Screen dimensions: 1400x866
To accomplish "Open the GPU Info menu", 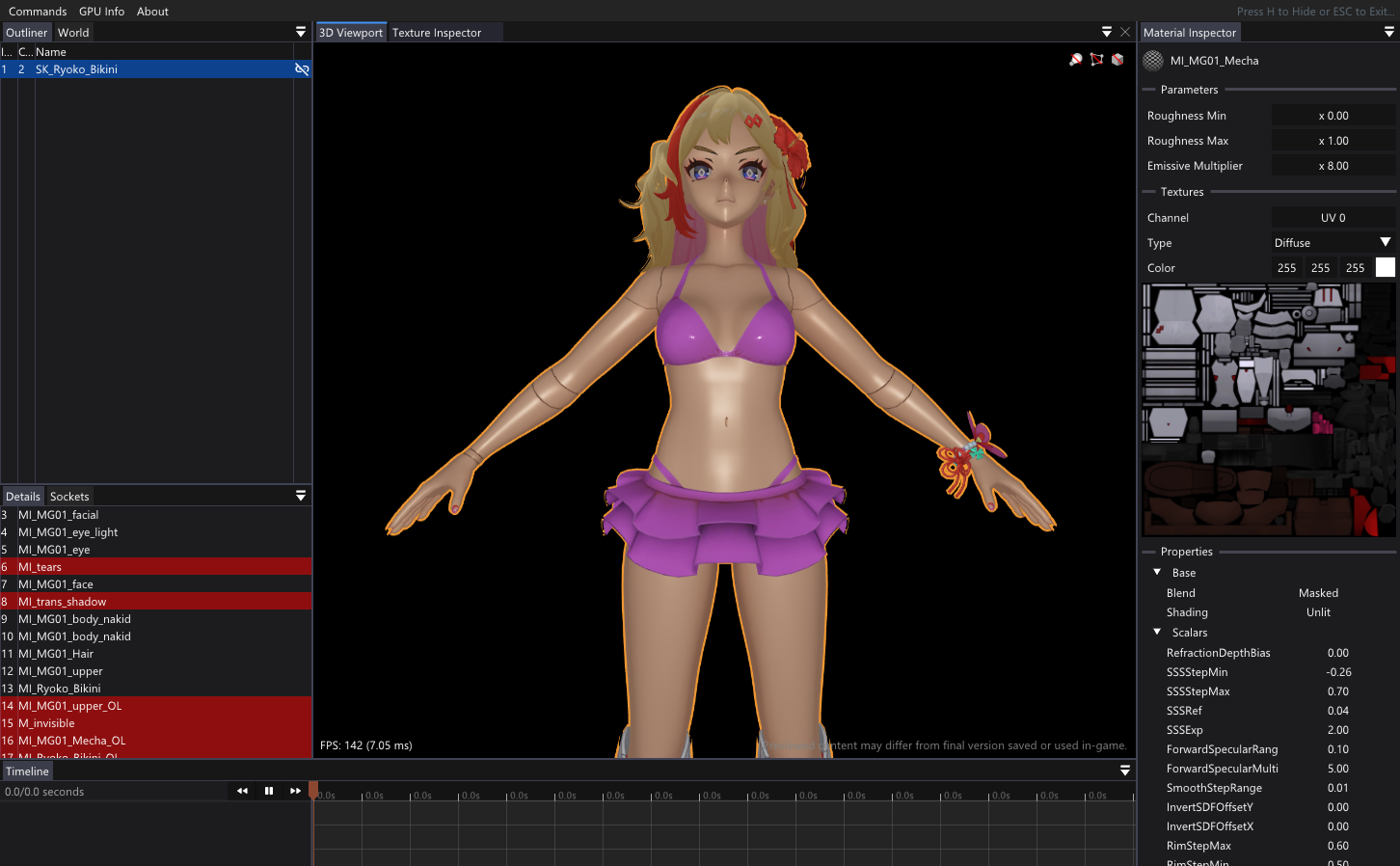I will tap(101, 12).
